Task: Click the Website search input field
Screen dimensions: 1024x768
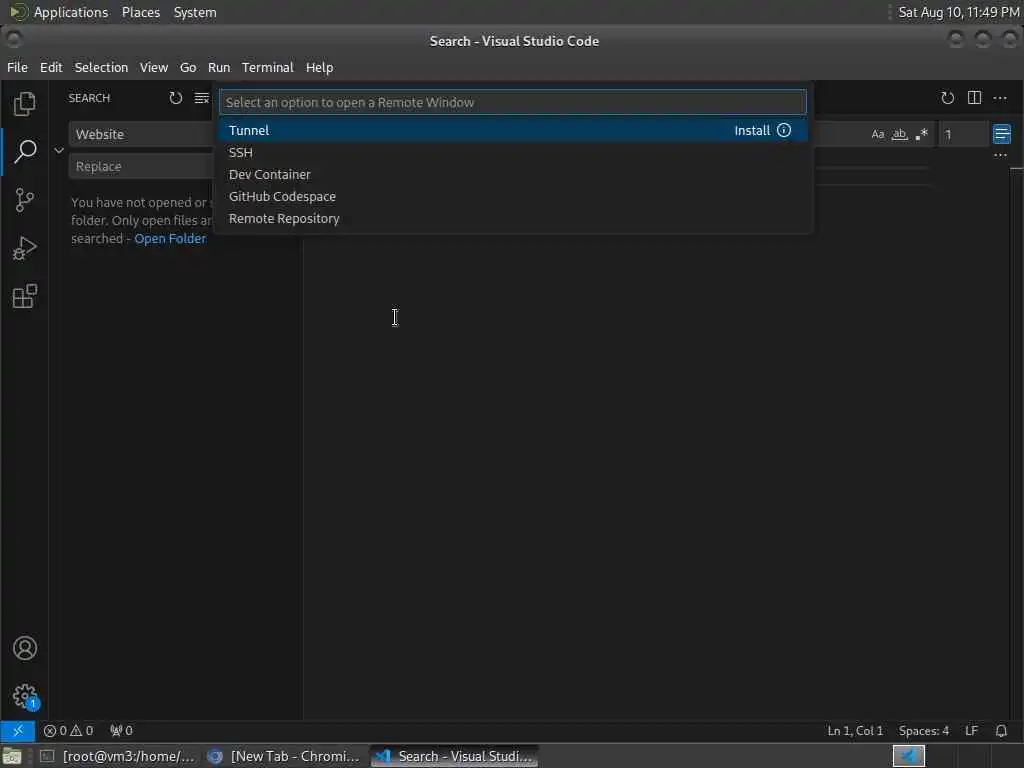Action: (x=140, y=135)
